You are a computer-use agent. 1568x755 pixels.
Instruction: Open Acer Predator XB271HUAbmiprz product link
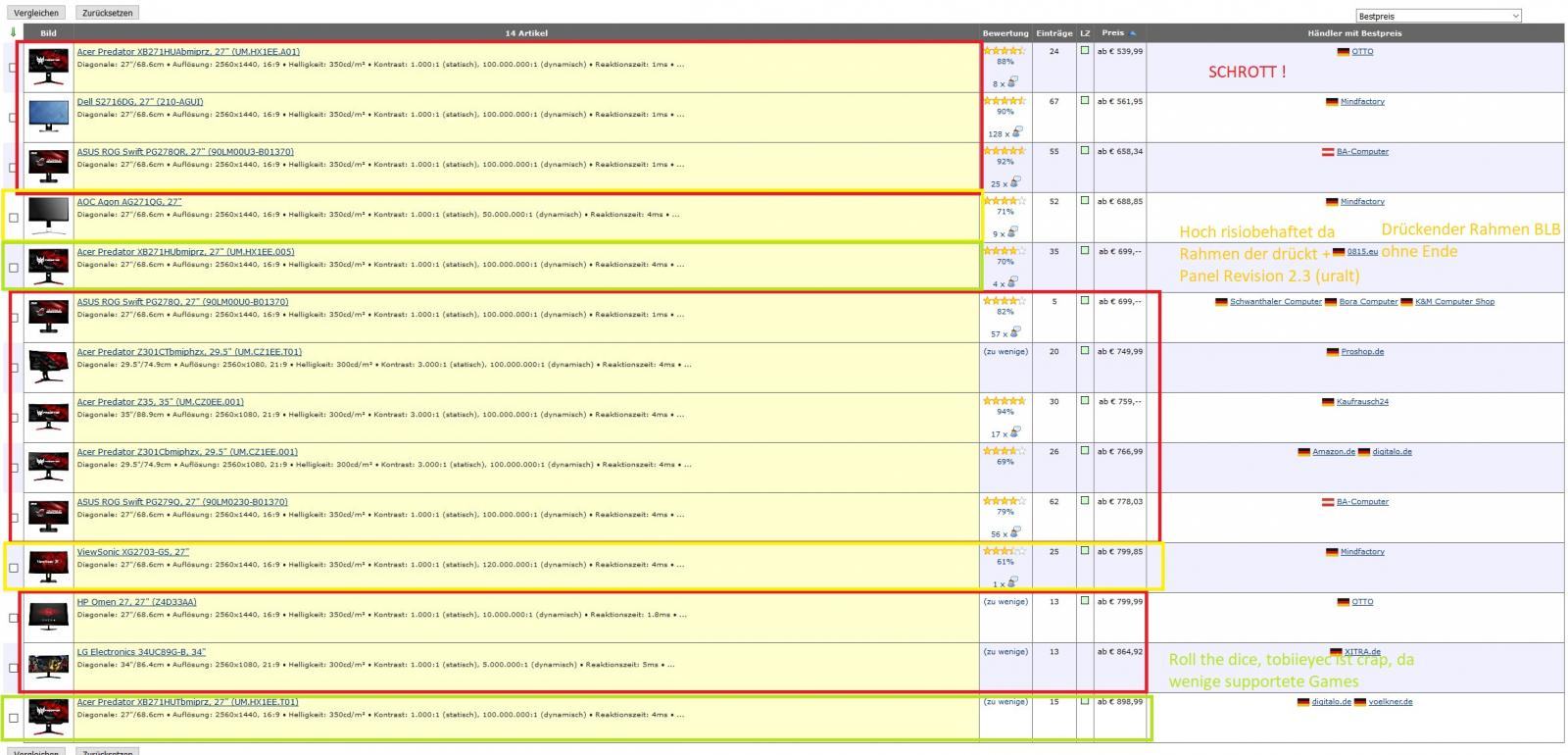pyautogui.click(x=188, y=51)
